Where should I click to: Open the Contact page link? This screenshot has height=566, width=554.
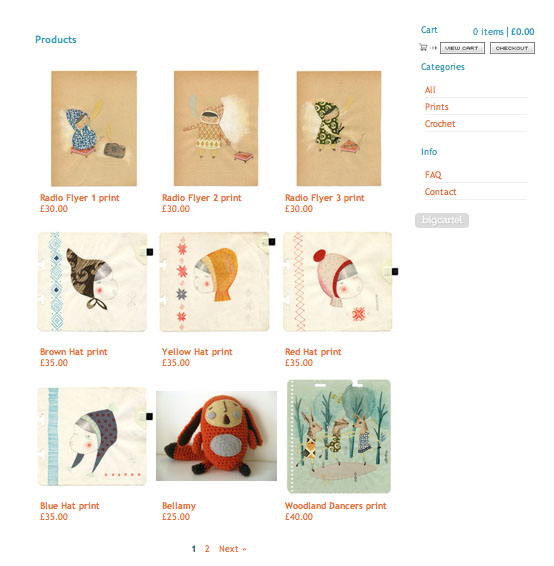tap(440, 192)
